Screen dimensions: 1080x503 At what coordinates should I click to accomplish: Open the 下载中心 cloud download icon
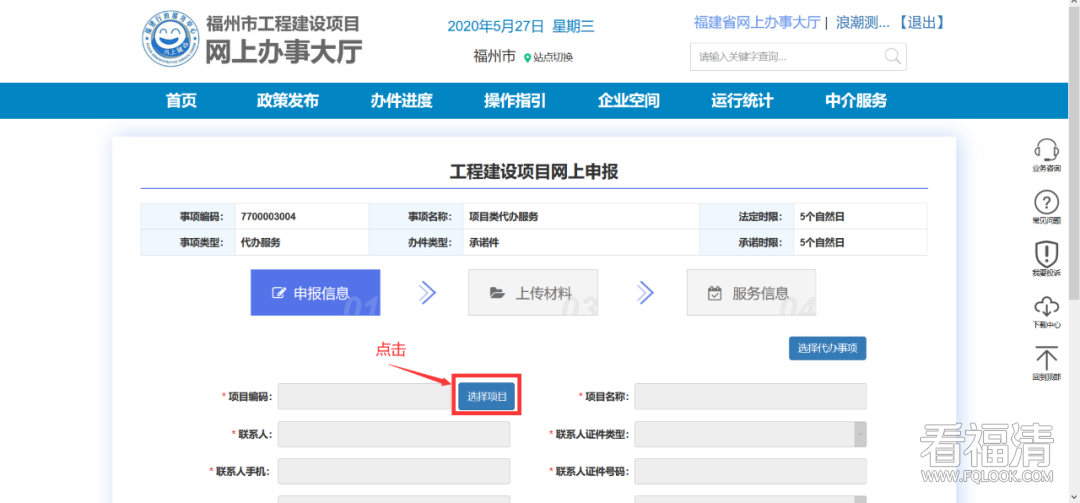tap(1046, 307)
